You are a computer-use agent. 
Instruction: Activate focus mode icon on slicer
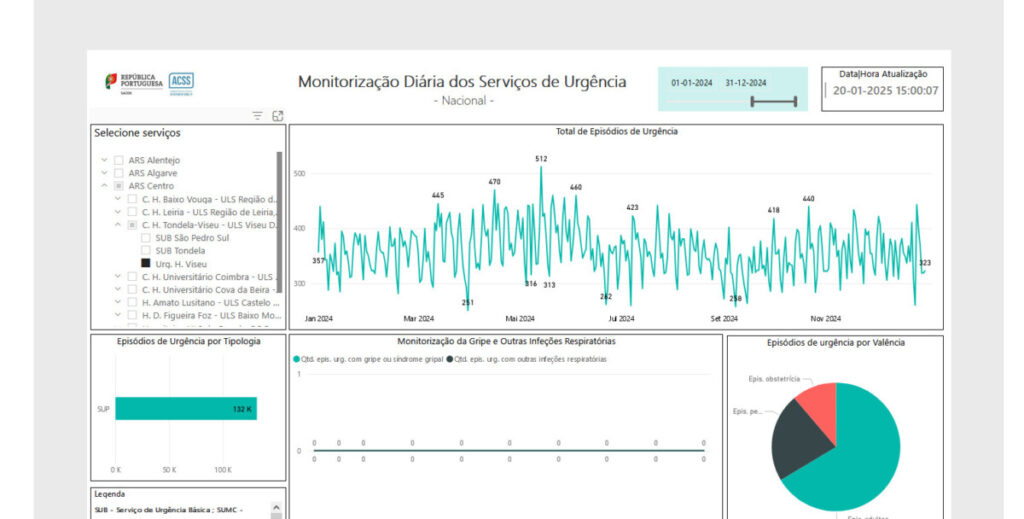(278, 116)
